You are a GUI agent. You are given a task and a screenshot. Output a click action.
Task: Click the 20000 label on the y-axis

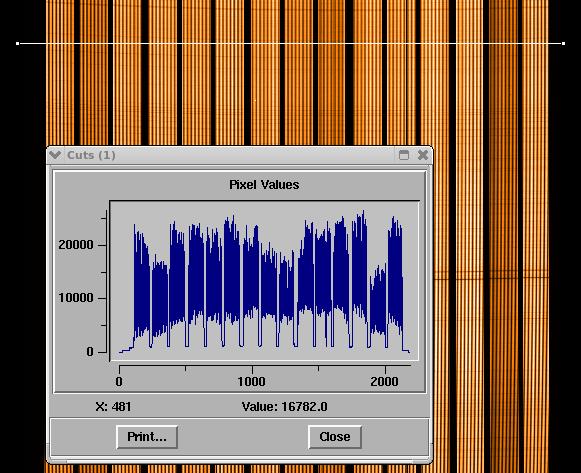coord(76,245)
